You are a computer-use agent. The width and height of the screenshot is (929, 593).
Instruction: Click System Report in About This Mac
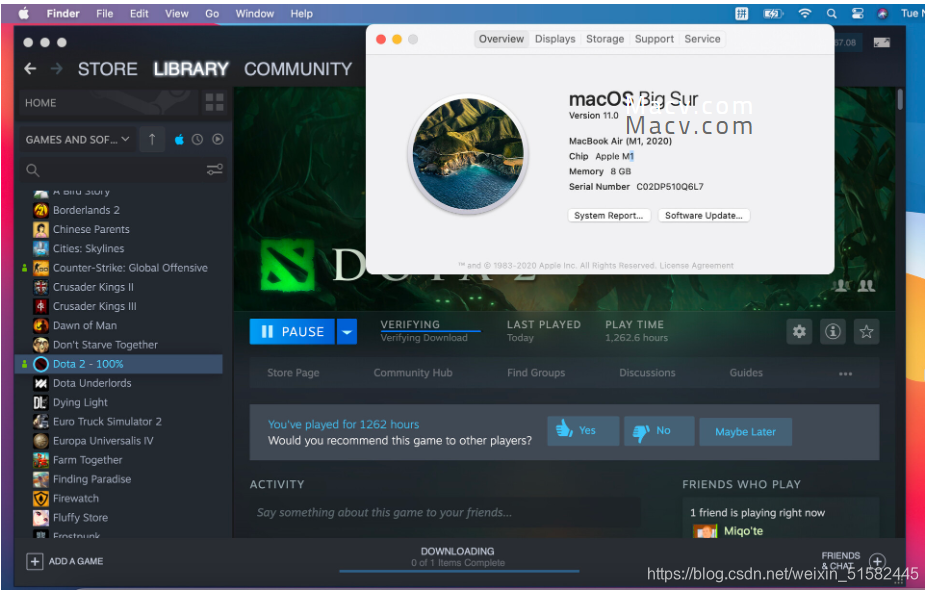click(x=608, y=216)
